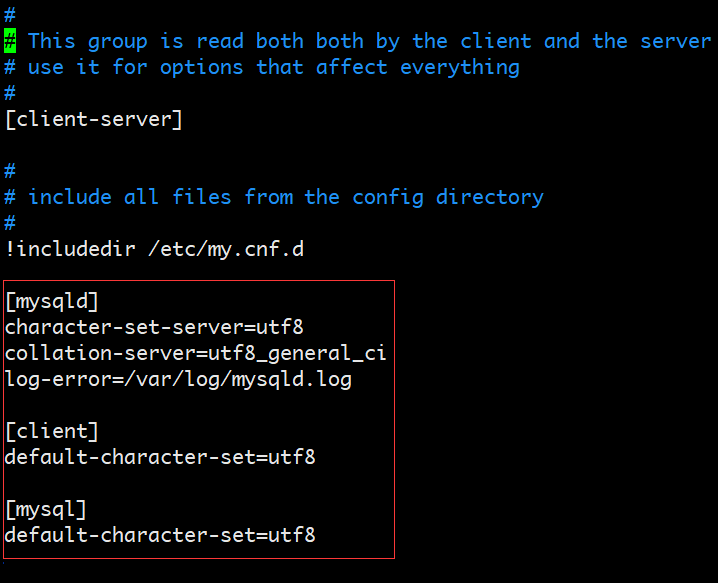The height and width of the screenshot is (583, 718).
Task: Click the [mysql] section header
Action: pyautogui.click(x=46, y=509)
